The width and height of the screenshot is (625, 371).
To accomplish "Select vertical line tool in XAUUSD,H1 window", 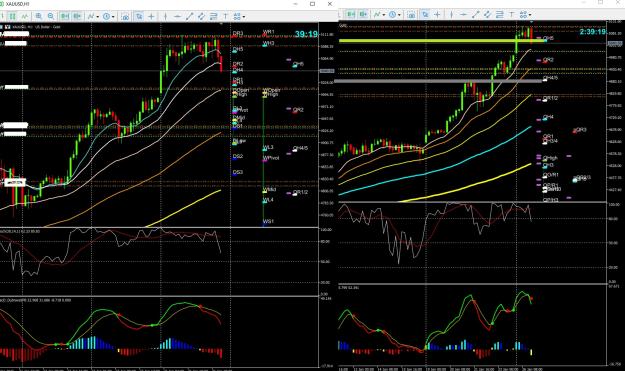I will pyautogui.click(x=165, y=16).
